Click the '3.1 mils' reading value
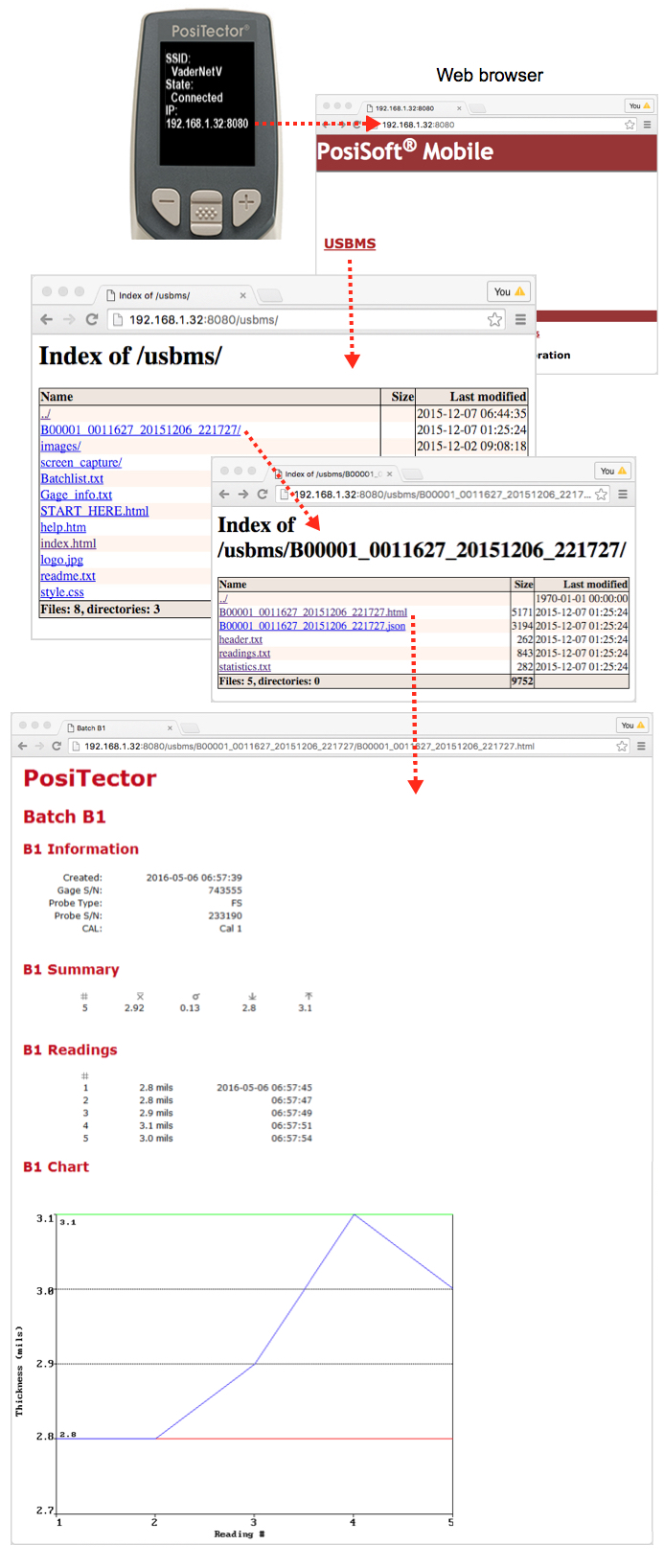 tap(156, 1125)
